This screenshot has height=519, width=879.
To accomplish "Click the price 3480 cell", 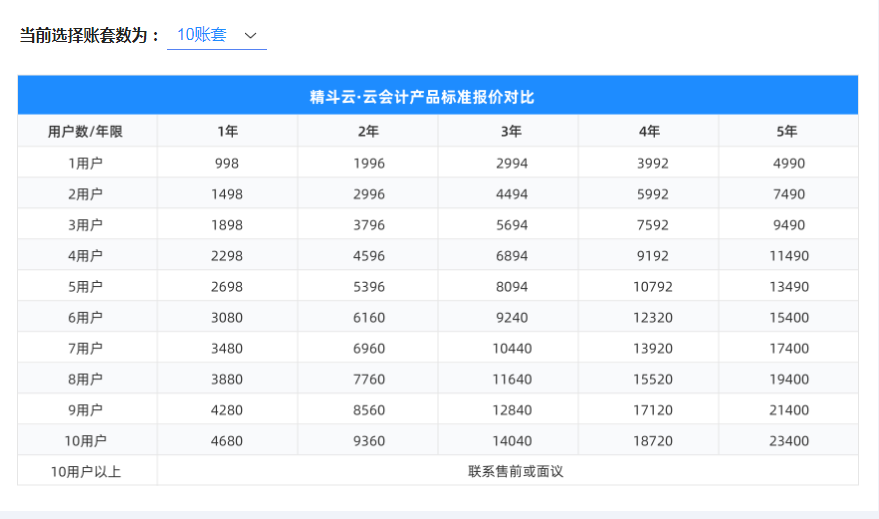I will point(228,347).
